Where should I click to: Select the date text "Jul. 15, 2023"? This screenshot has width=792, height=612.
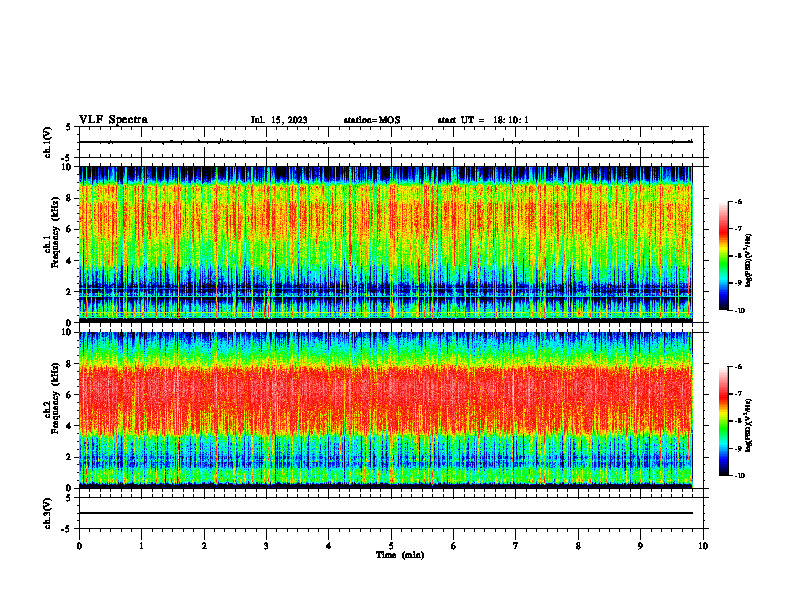click(x=279, y=120)
